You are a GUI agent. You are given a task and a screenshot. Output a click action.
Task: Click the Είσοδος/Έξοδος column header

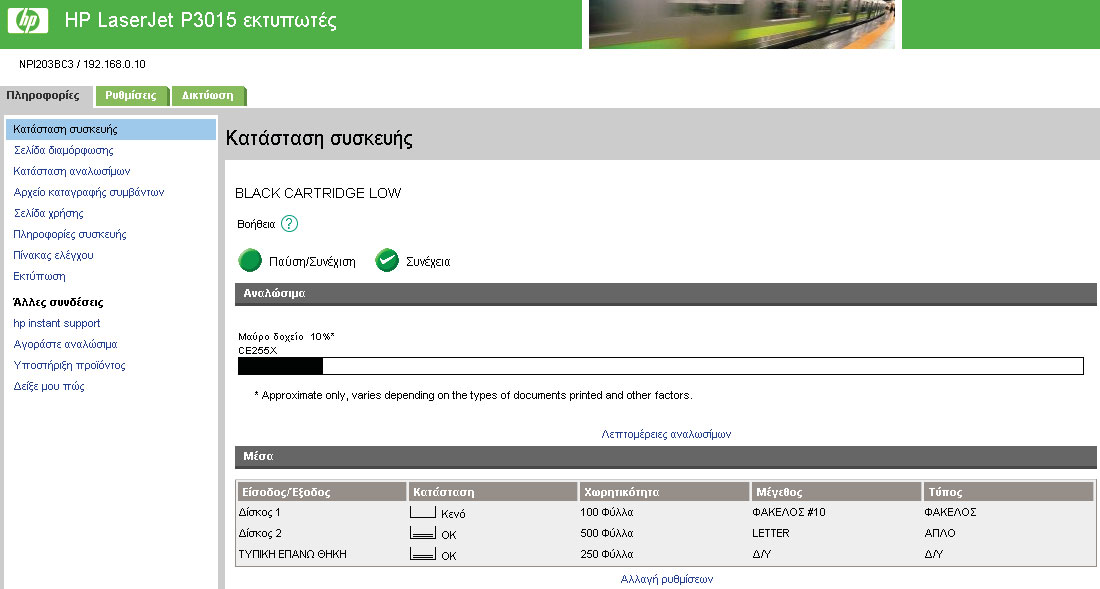point(321,492)
